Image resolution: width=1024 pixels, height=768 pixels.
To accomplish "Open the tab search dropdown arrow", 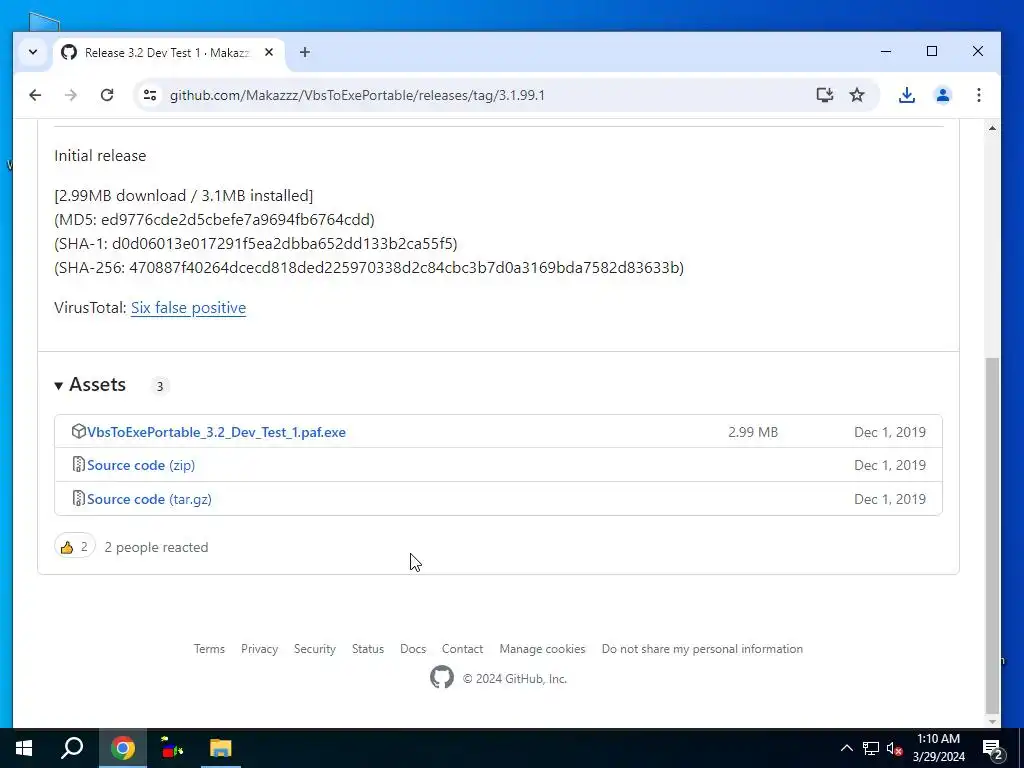I will click(x=33, y=52).
